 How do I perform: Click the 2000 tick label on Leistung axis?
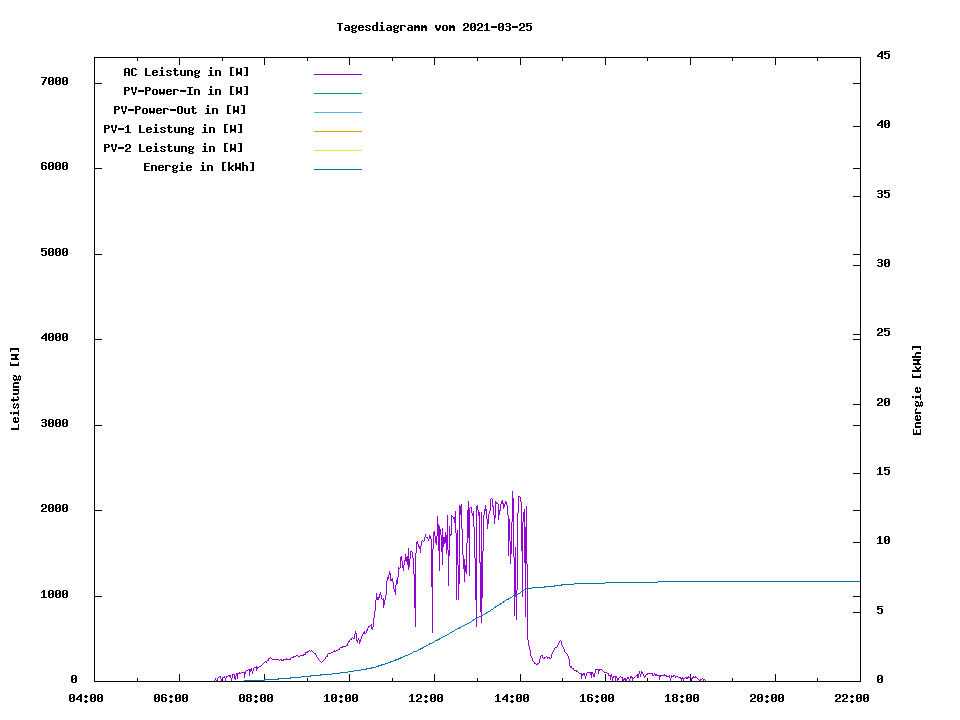tap(54, 509)
